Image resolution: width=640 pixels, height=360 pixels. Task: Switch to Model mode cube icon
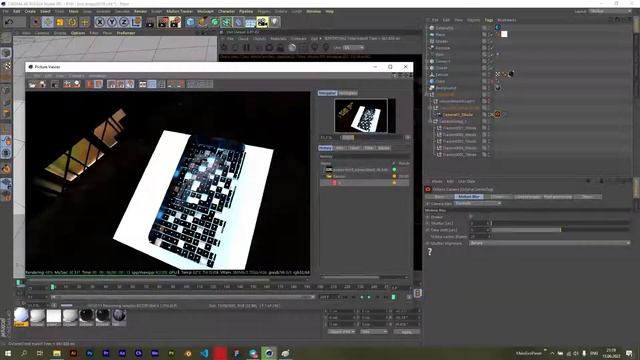click(x=6, y=53)
